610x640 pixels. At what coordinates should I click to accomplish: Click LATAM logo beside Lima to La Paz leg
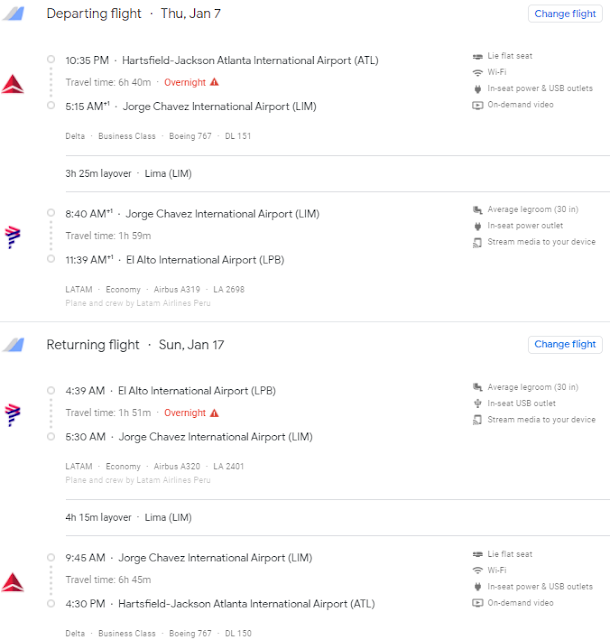14,236
